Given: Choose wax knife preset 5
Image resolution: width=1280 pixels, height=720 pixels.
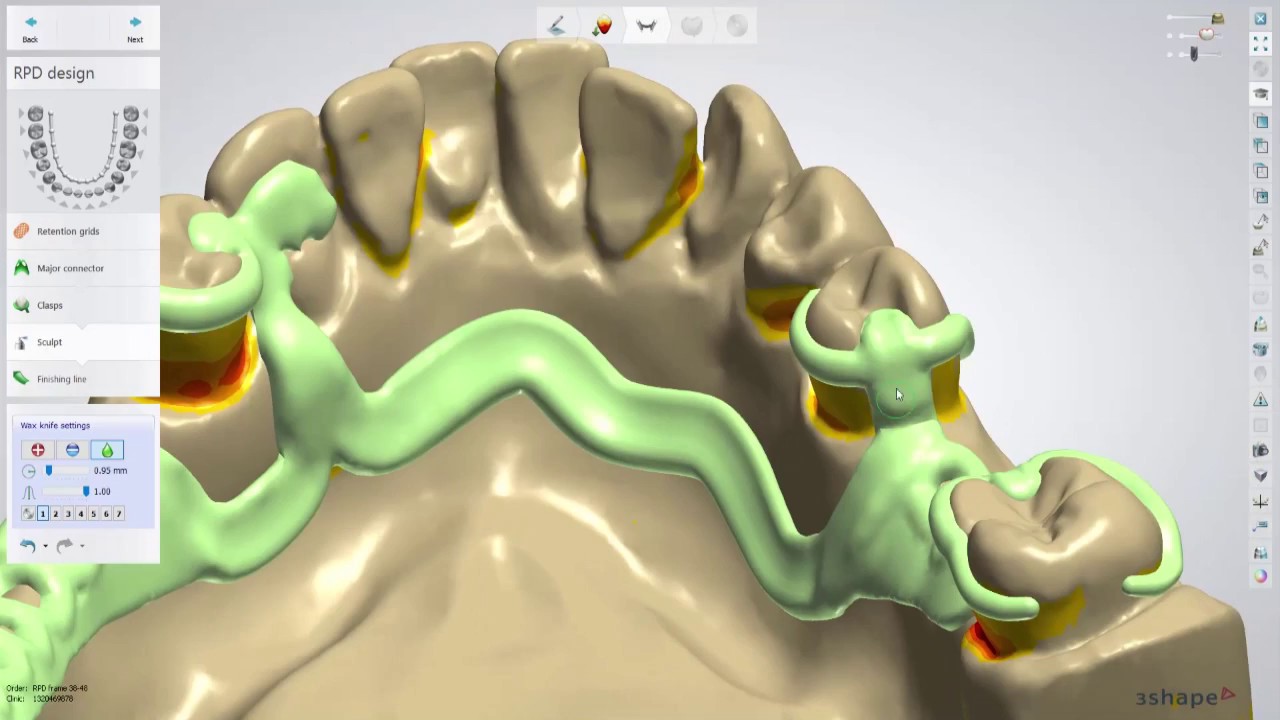Looking at the screenshot, I should (x=93, y=513).
